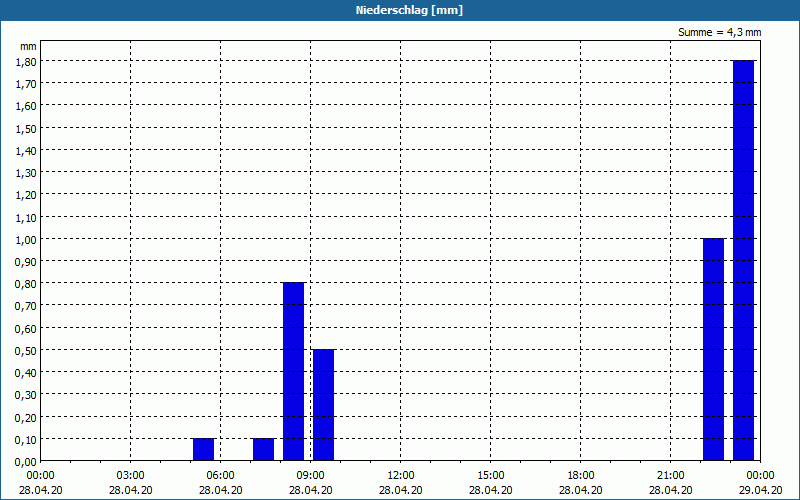
Task: Select the "28.04.20" date under 12:00
Action: click(401, 490)
